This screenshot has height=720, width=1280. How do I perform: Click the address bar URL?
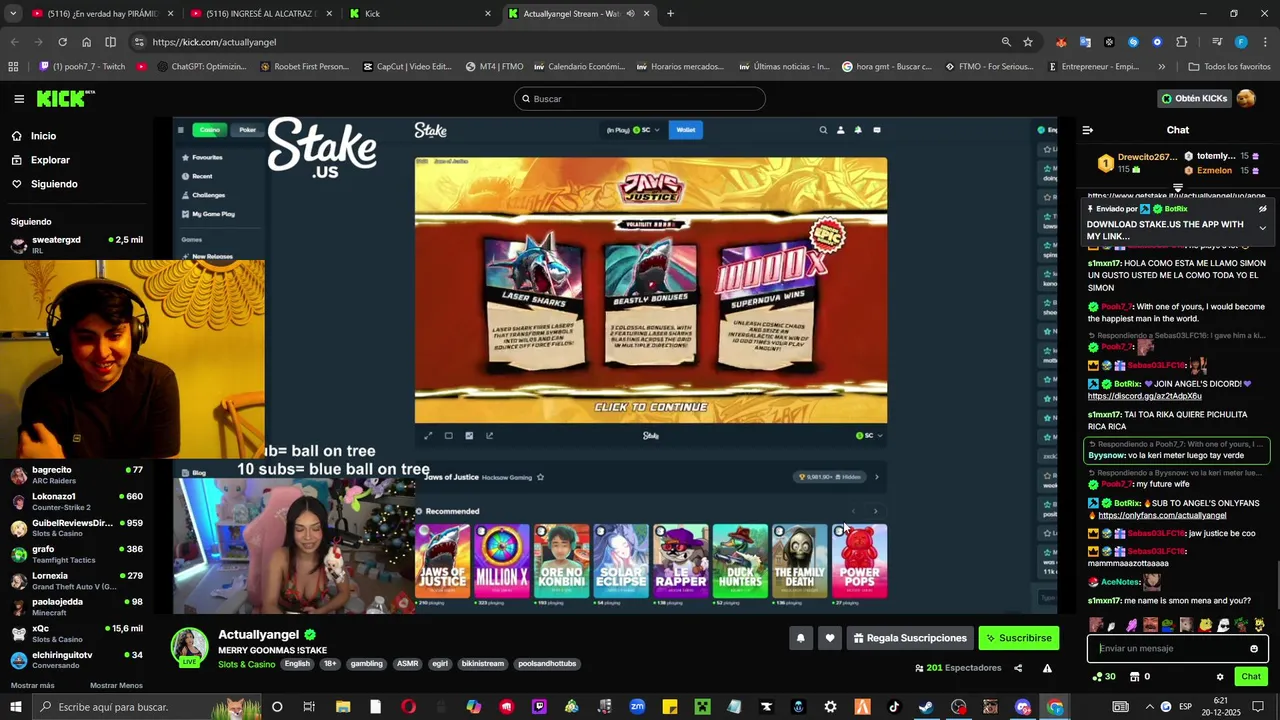click(x=214, y=42)
